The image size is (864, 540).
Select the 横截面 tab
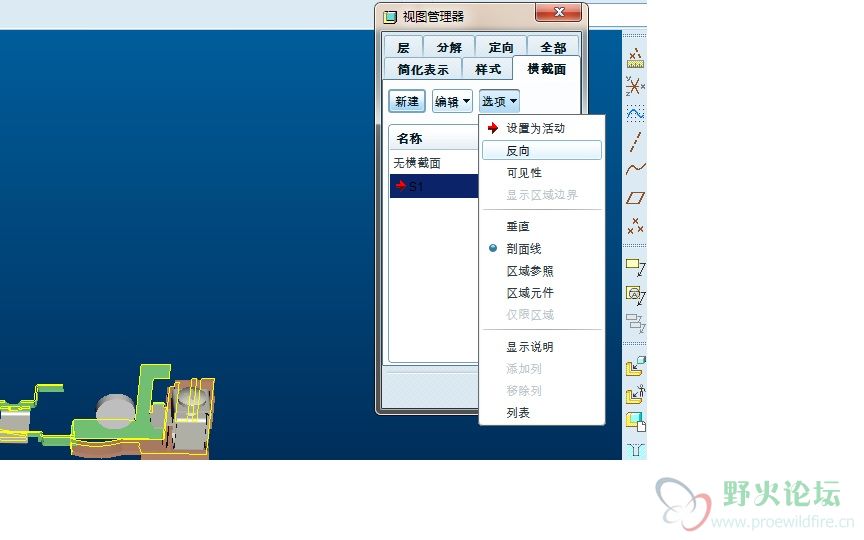tap(546, 69)
